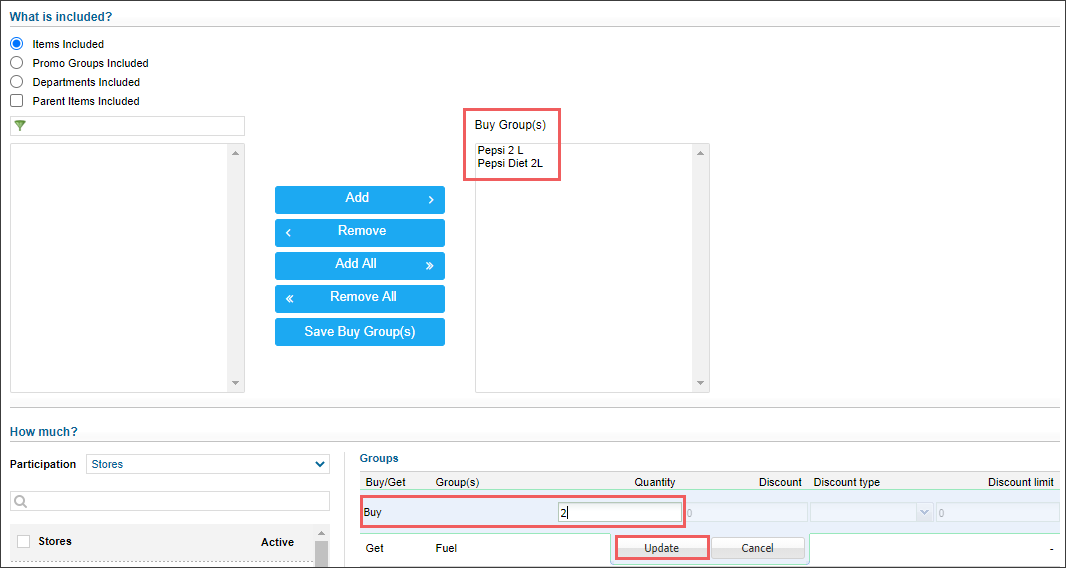Click the Add All button

coord(360,265)
